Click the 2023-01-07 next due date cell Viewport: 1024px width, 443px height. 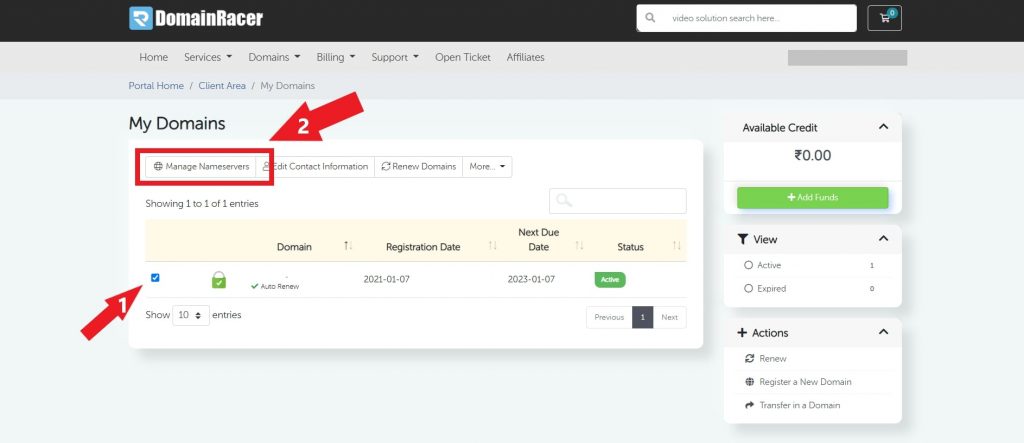pyautogui.click(x=531, y=280)
